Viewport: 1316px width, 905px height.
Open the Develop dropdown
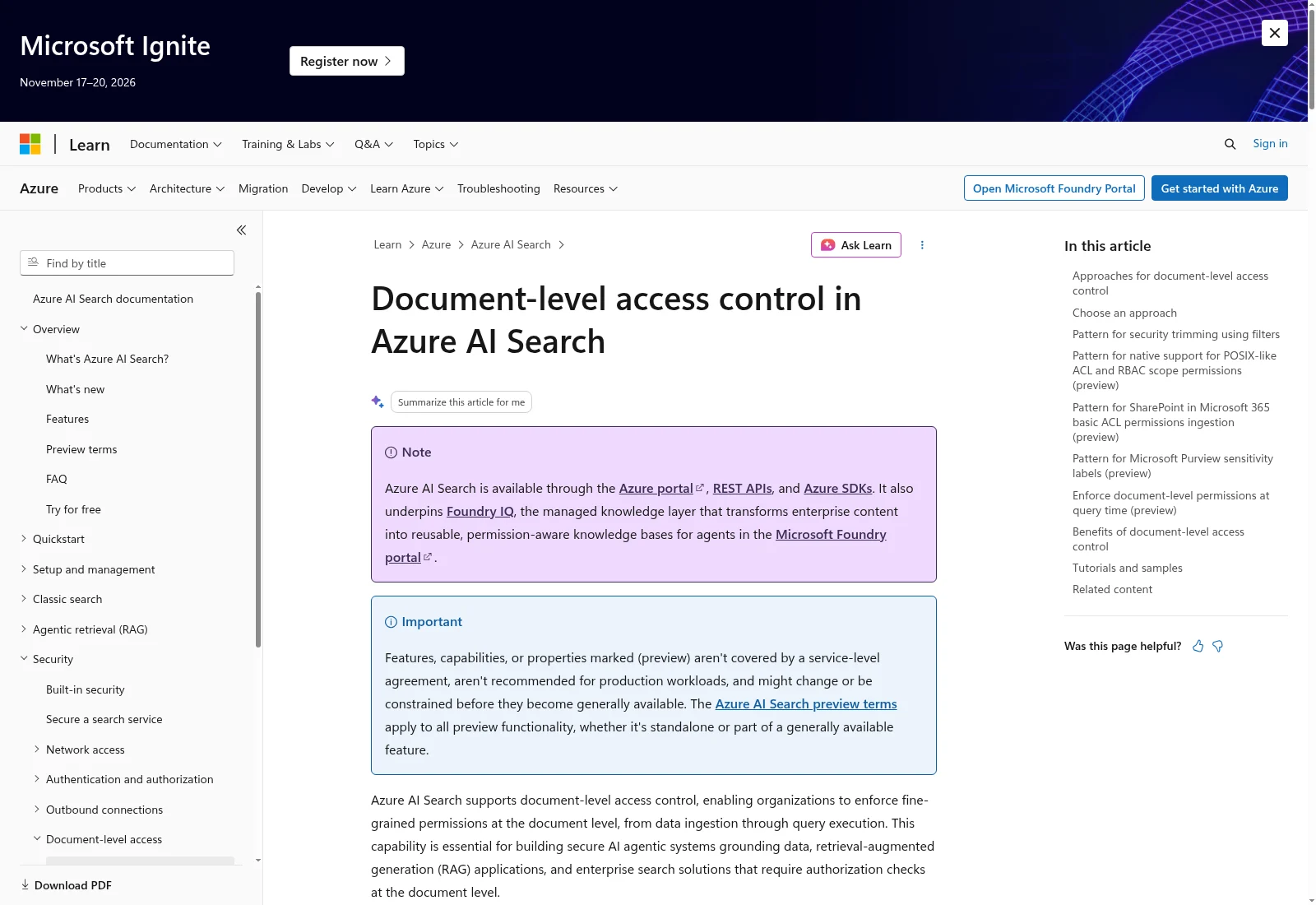click(329, 188)
